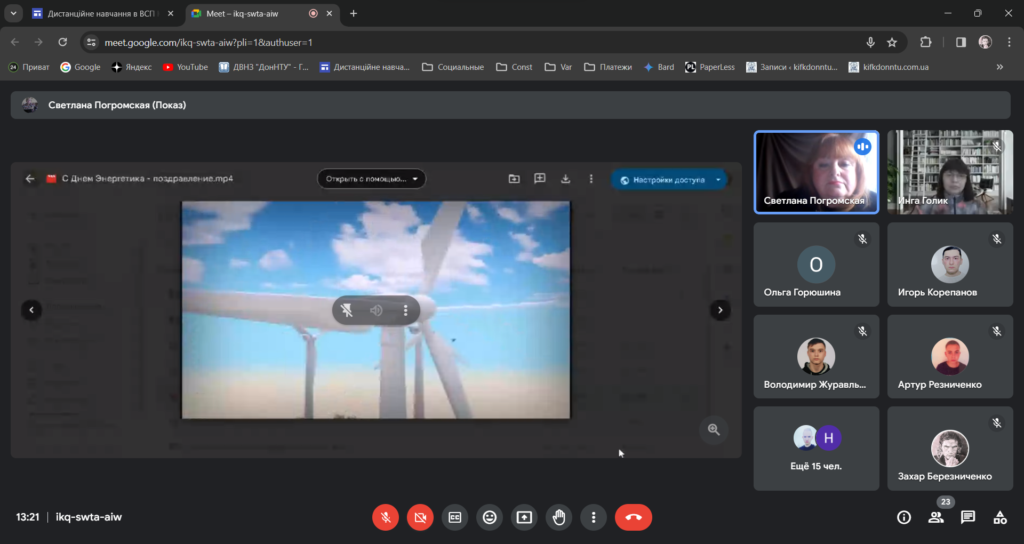Download the mp4 file icon
This screenshot has height=544, width=1024.
[x=566, y=179]
